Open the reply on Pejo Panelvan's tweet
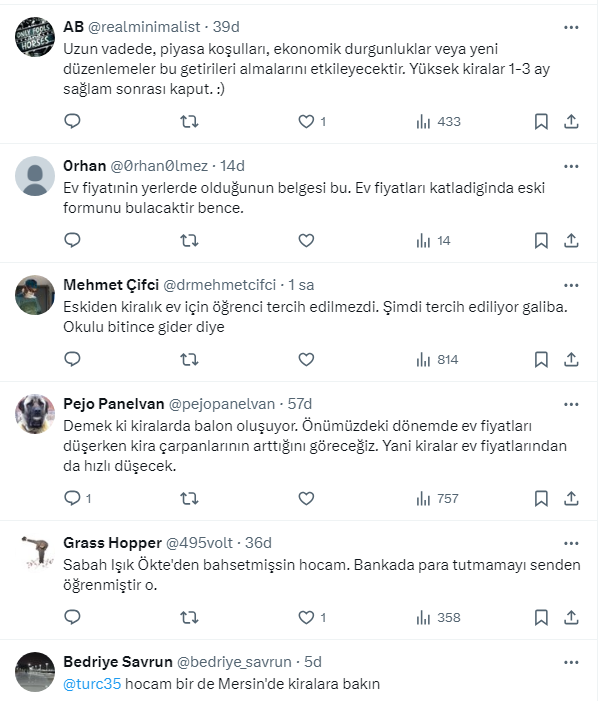 point(72,498)
